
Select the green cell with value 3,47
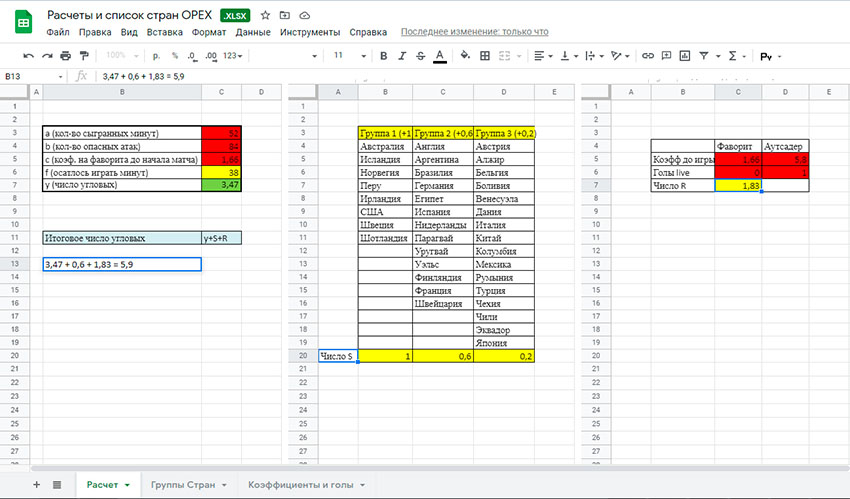click(x=221, y=185)
